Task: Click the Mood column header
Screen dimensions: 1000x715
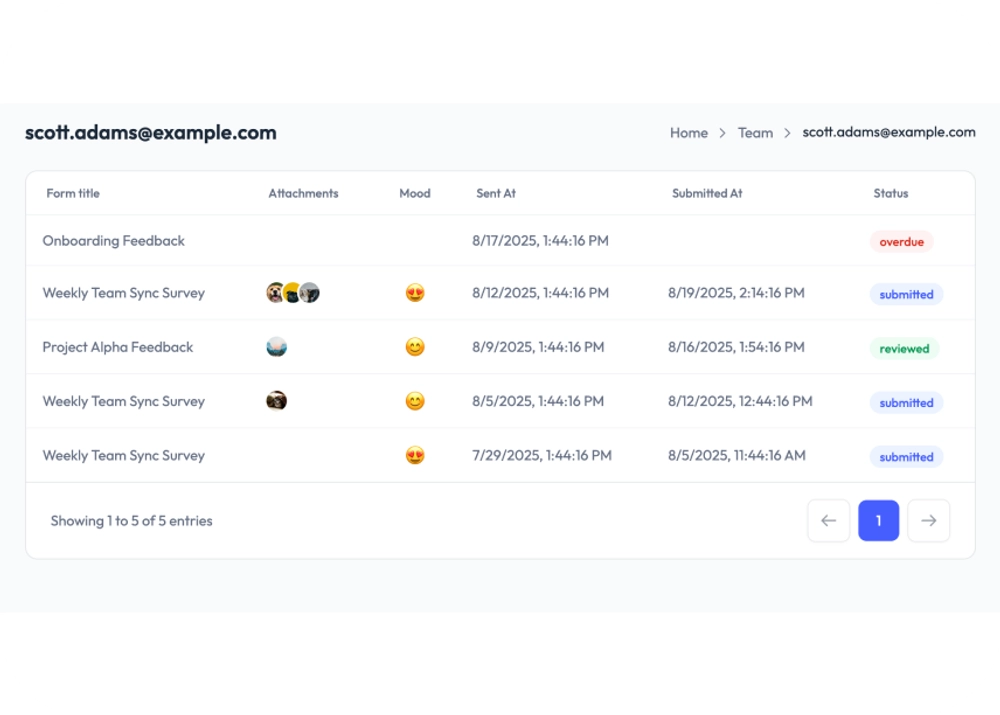Action: click(x=415, y=193)
